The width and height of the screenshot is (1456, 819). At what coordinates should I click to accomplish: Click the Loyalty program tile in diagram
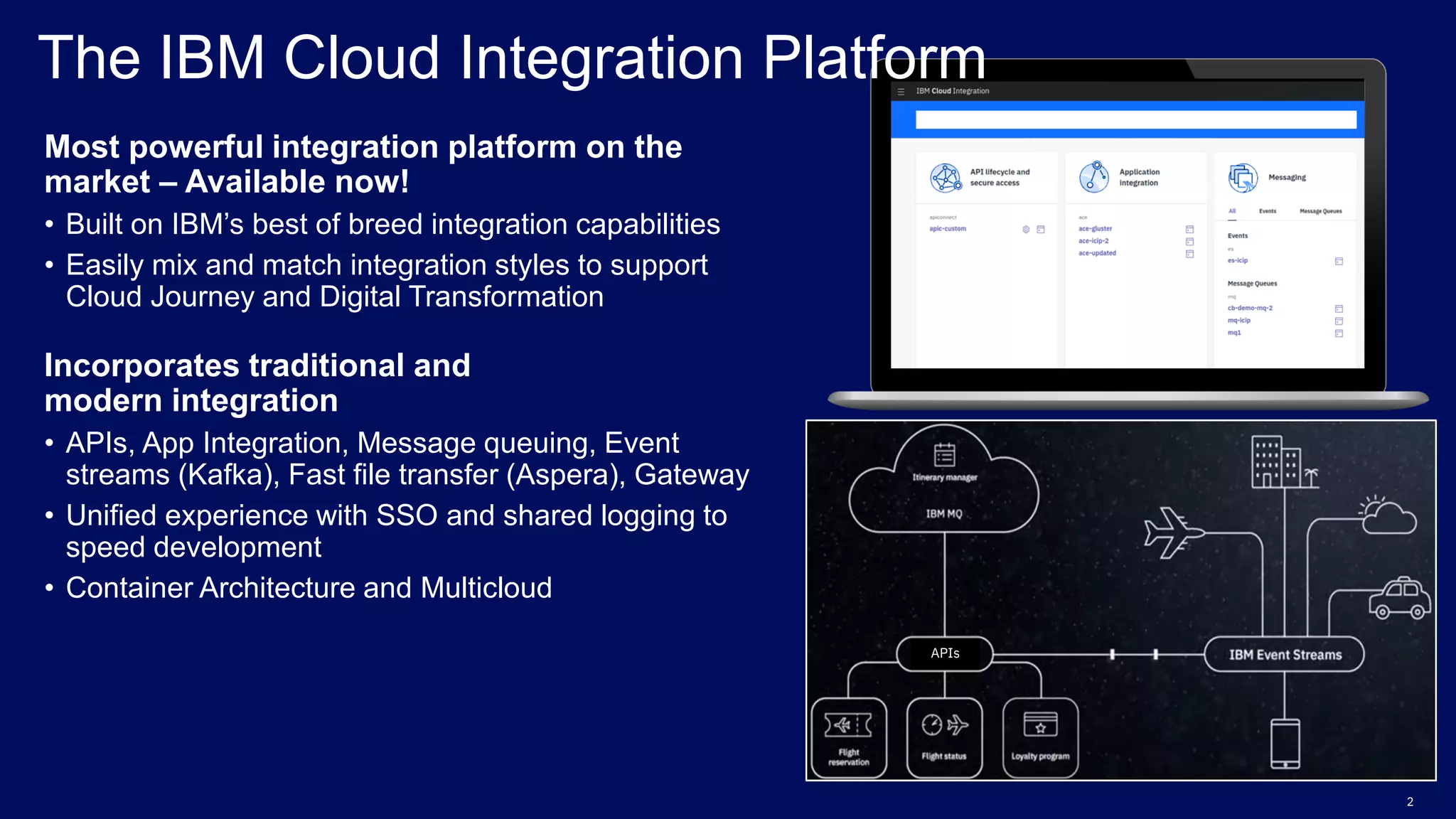[x=1040, y=738]
